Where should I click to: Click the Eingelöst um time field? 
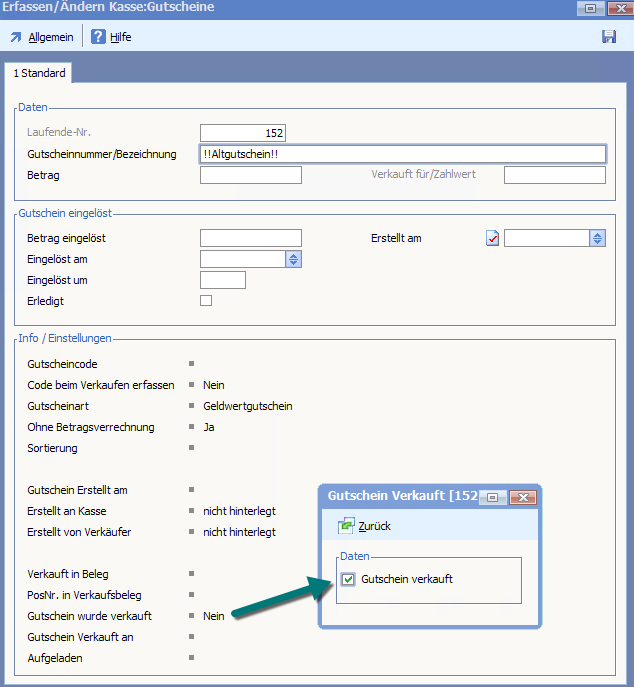pyautogui.click(x=222, y=280)
